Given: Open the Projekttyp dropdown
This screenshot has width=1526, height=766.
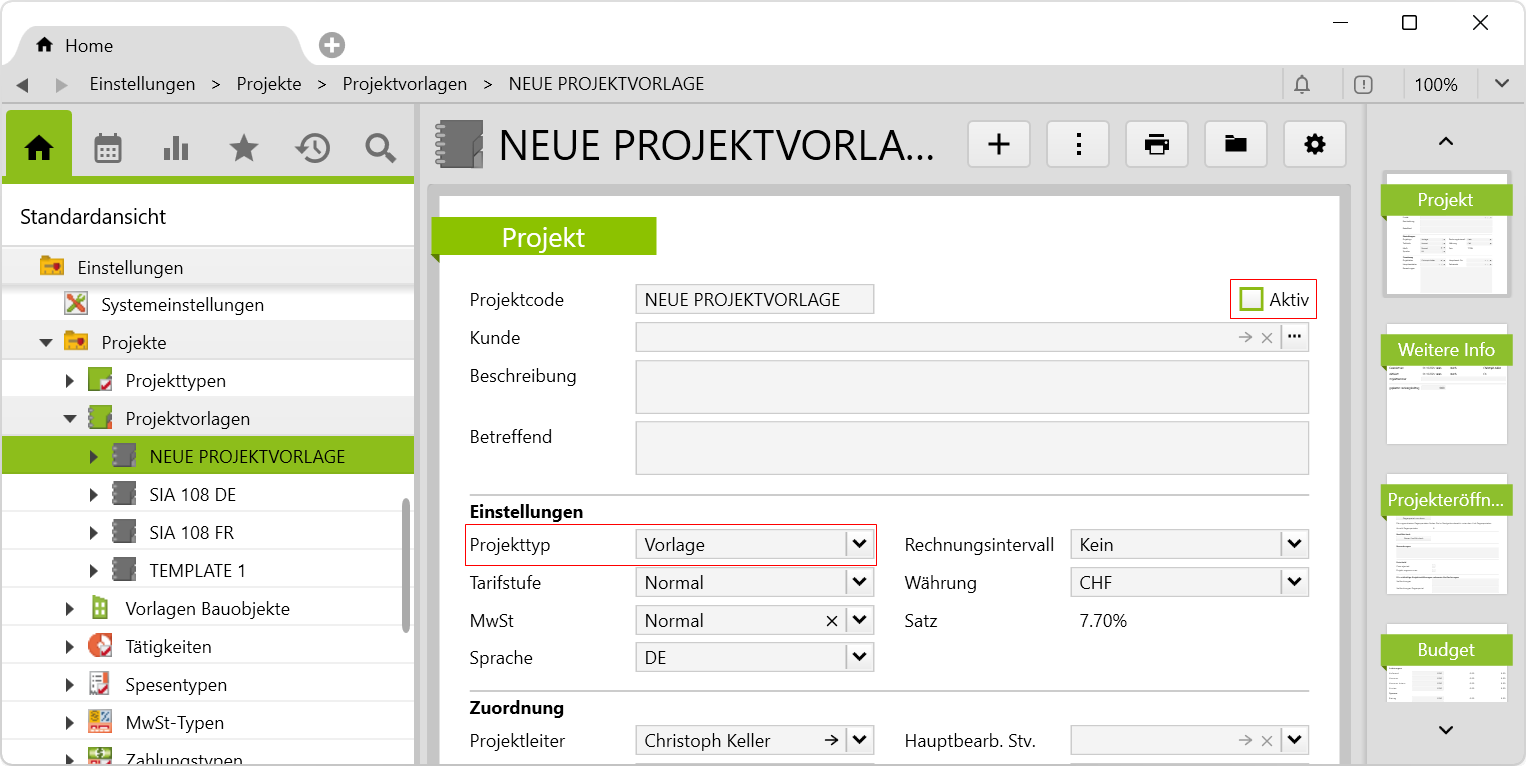Looking at the screenshot, I should coord(859,545).
